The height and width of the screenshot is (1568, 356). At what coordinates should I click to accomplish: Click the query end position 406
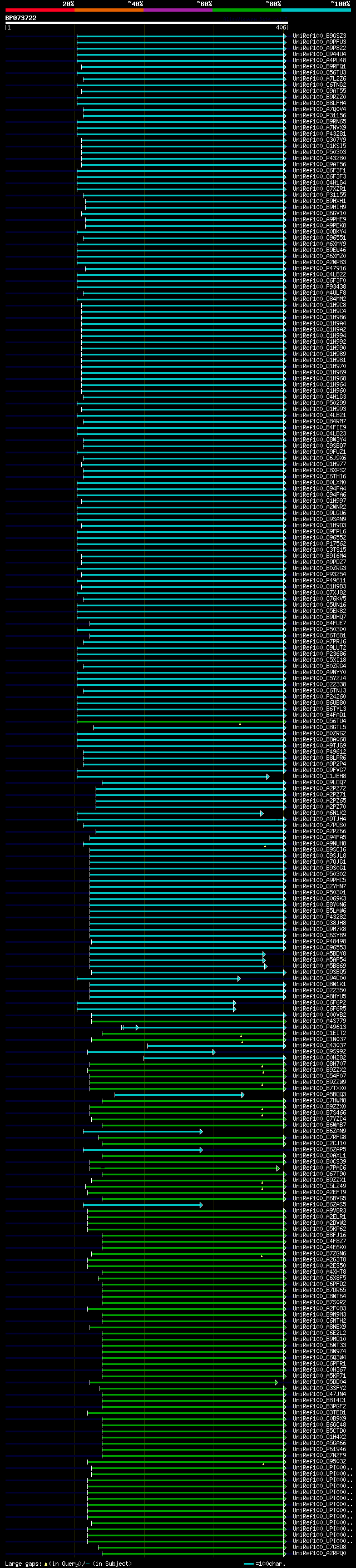[280, 27]
